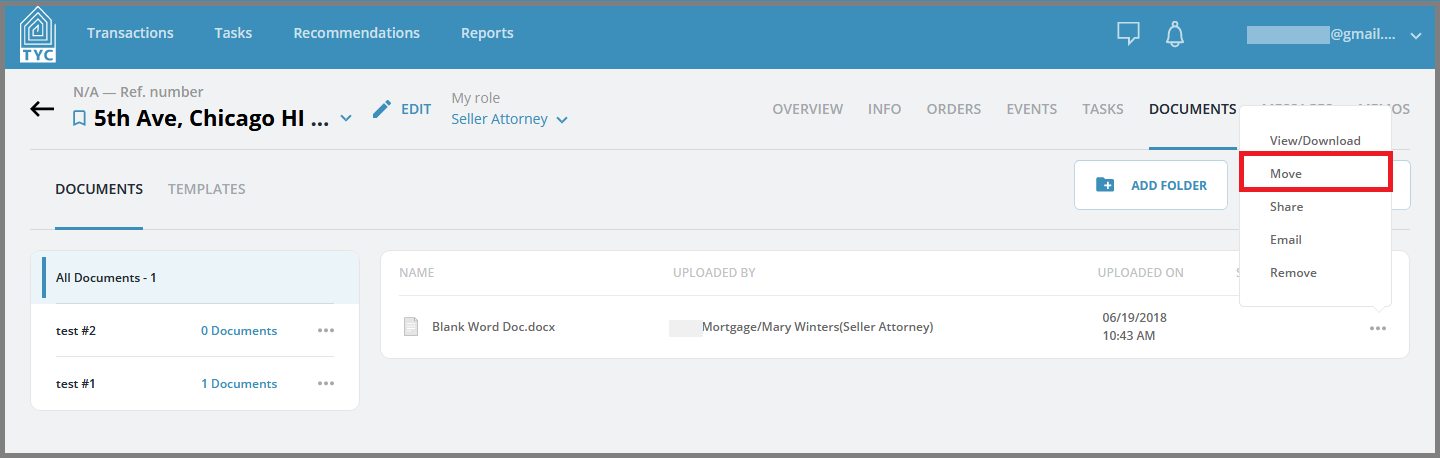
Task: Click the Blank Word Doc file icon
Action: coord(410,326)
